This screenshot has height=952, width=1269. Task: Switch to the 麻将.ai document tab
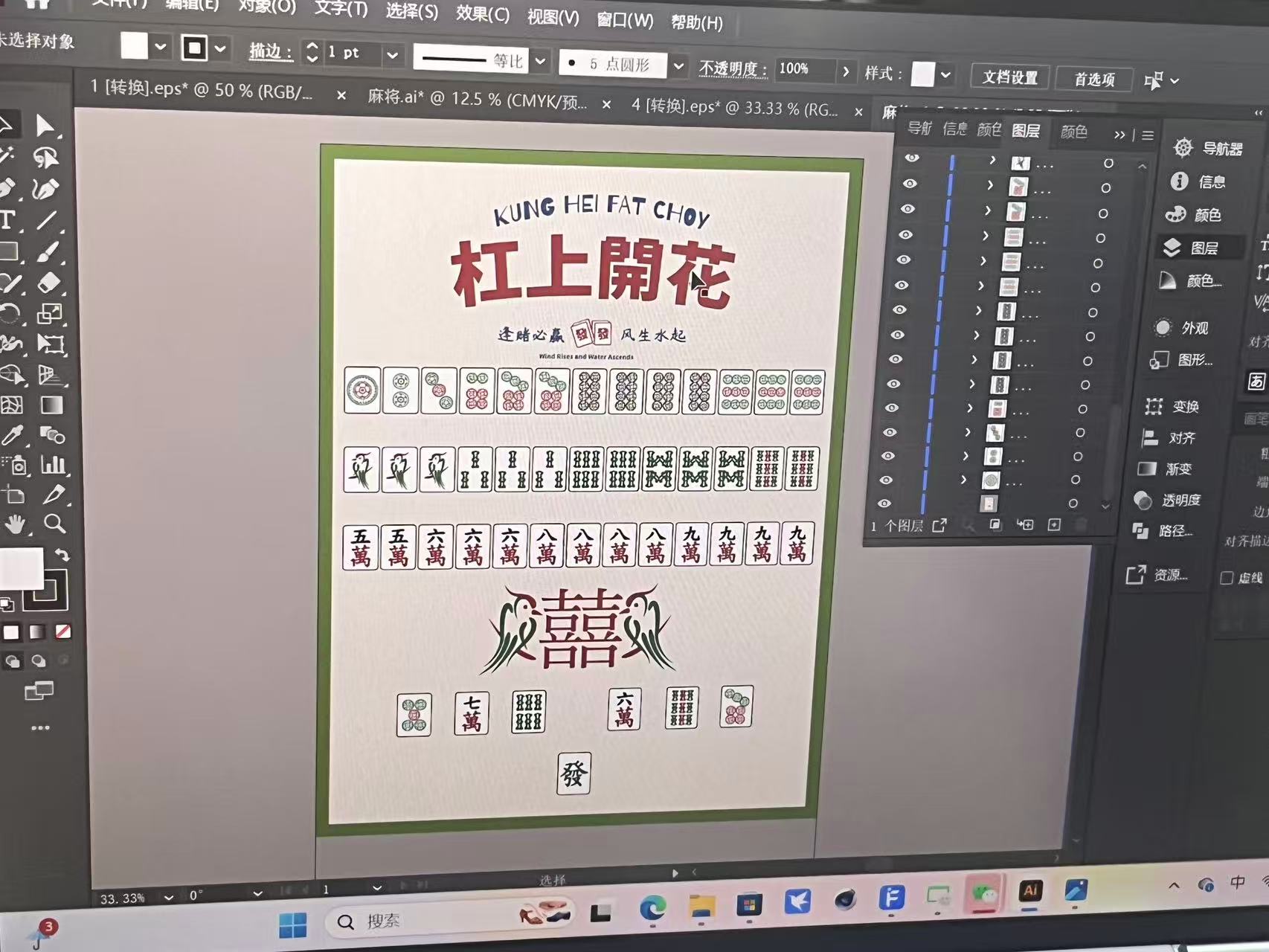coord(477,100)
